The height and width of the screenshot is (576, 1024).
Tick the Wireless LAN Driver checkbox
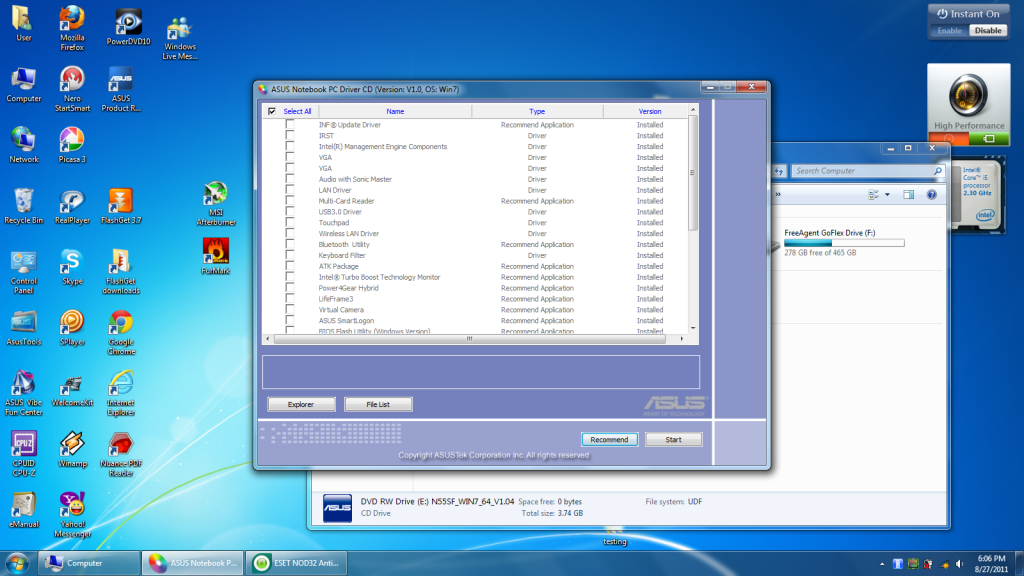pyautogui.click(x=290, y=234)
